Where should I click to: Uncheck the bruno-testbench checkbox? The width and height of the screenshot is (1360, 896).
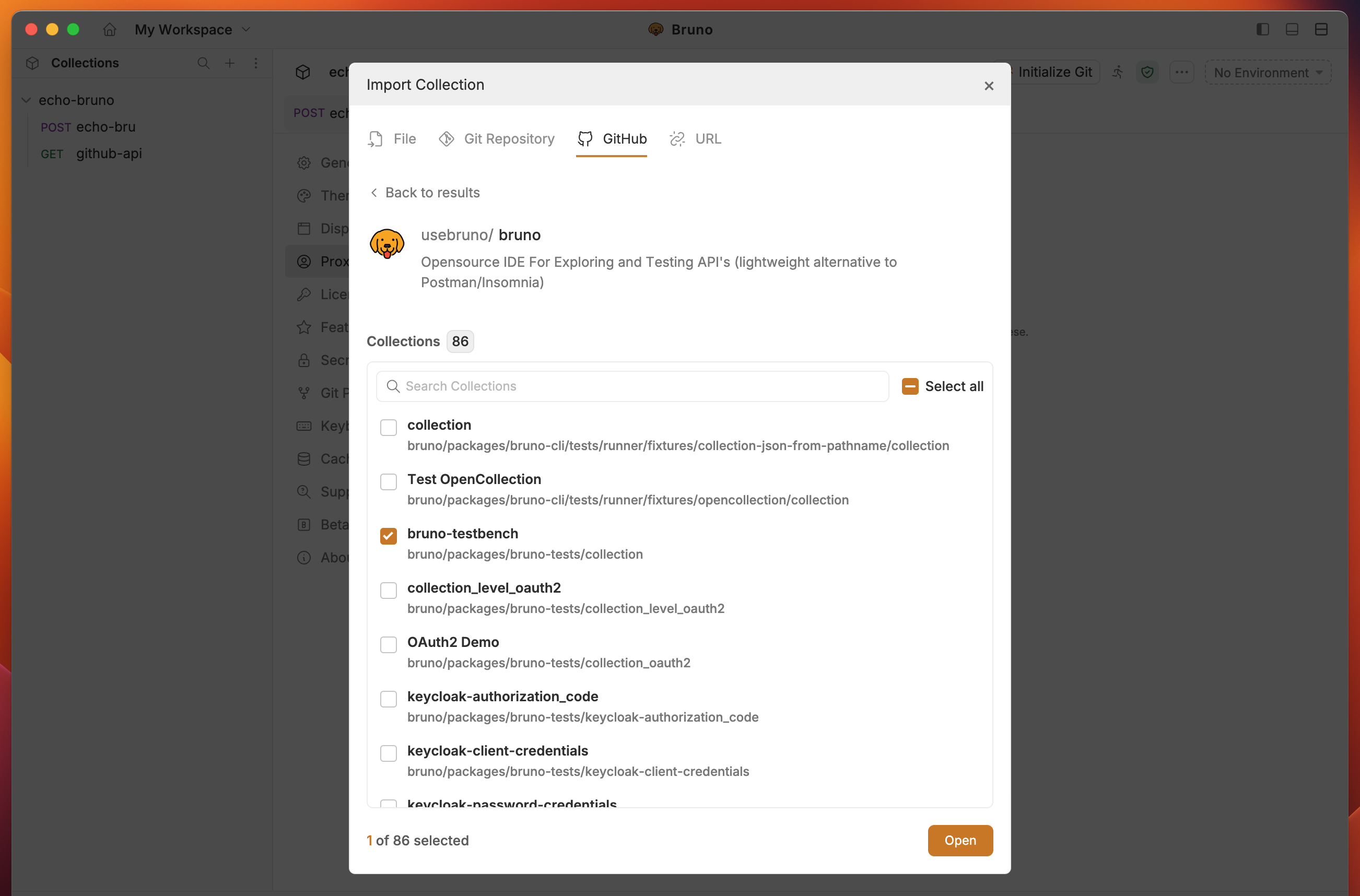(389, 536)
